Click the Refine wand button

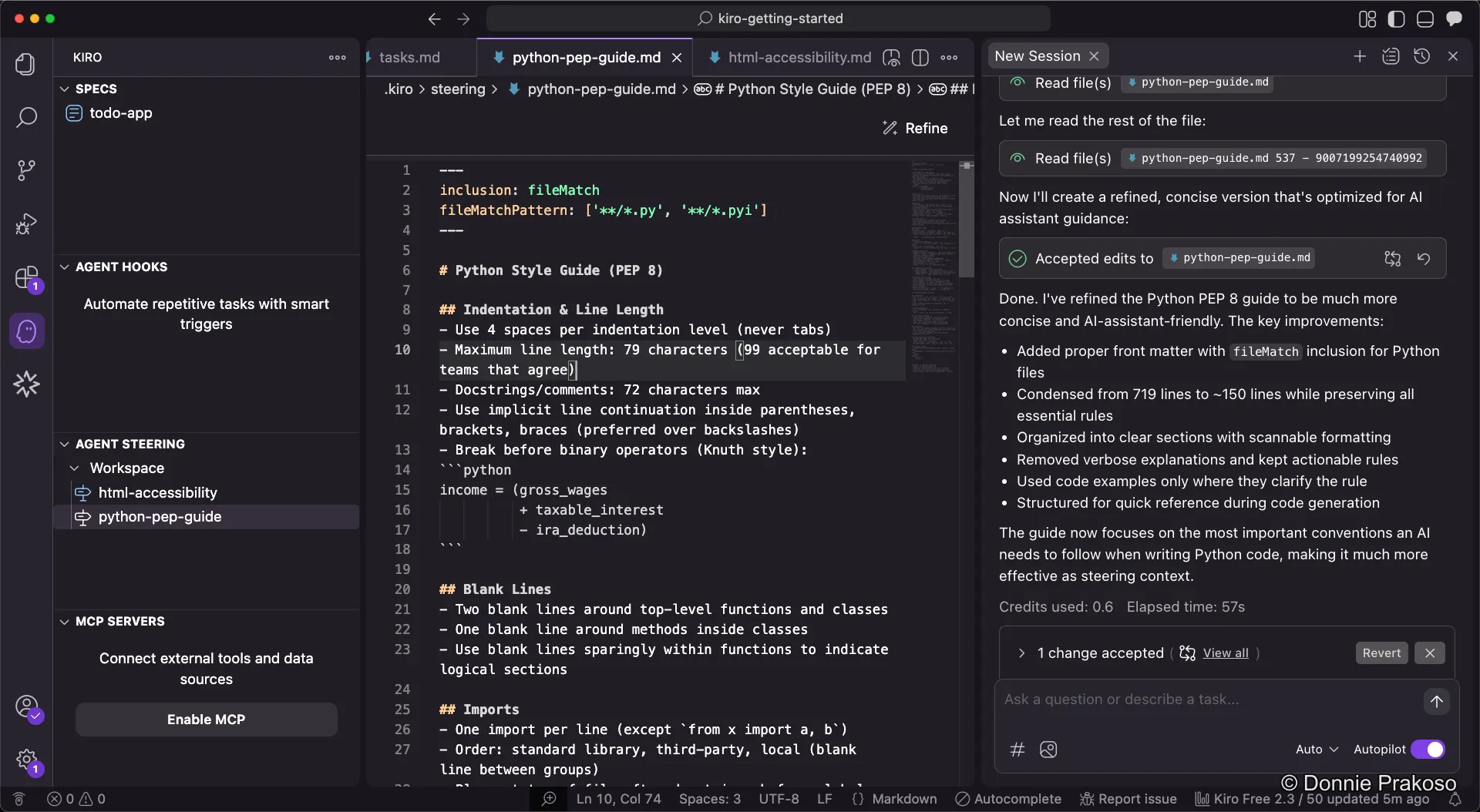tap(915, 128)
